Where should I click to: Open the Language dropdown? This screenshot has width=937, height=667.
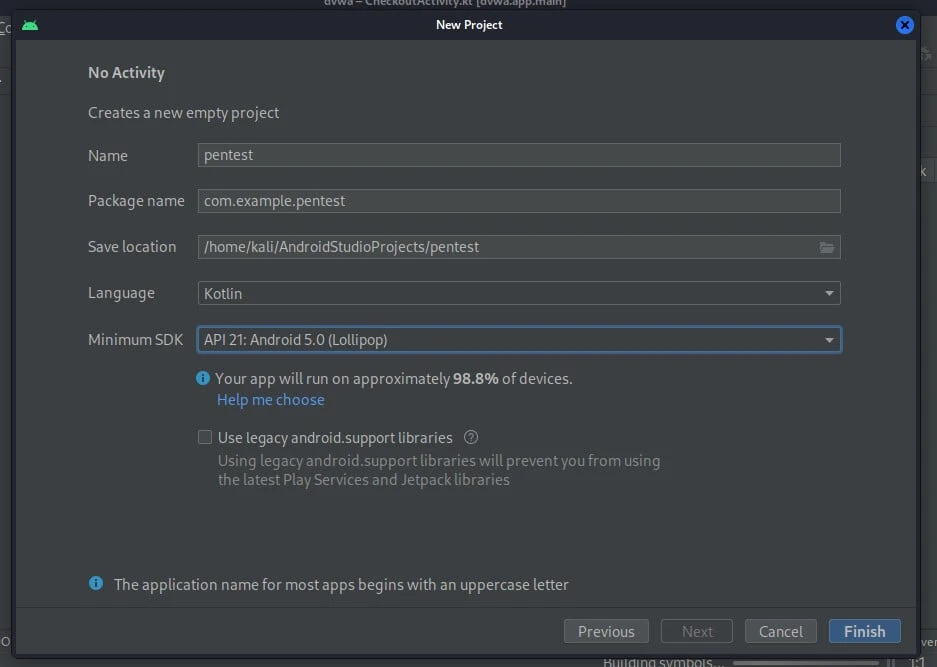pyautogui.click(x=518, y=292)
